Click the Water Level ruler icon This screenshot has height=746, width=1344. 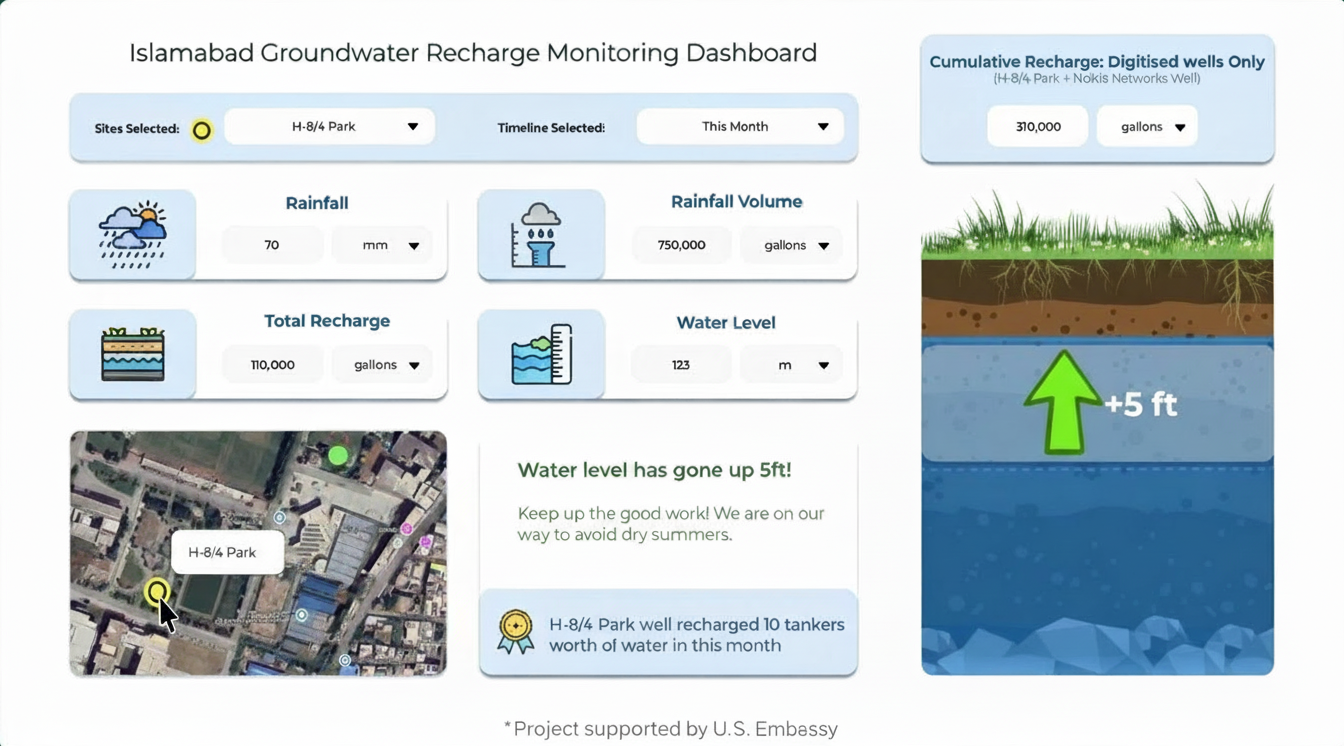pyautogui.click(x=541, y=354)
